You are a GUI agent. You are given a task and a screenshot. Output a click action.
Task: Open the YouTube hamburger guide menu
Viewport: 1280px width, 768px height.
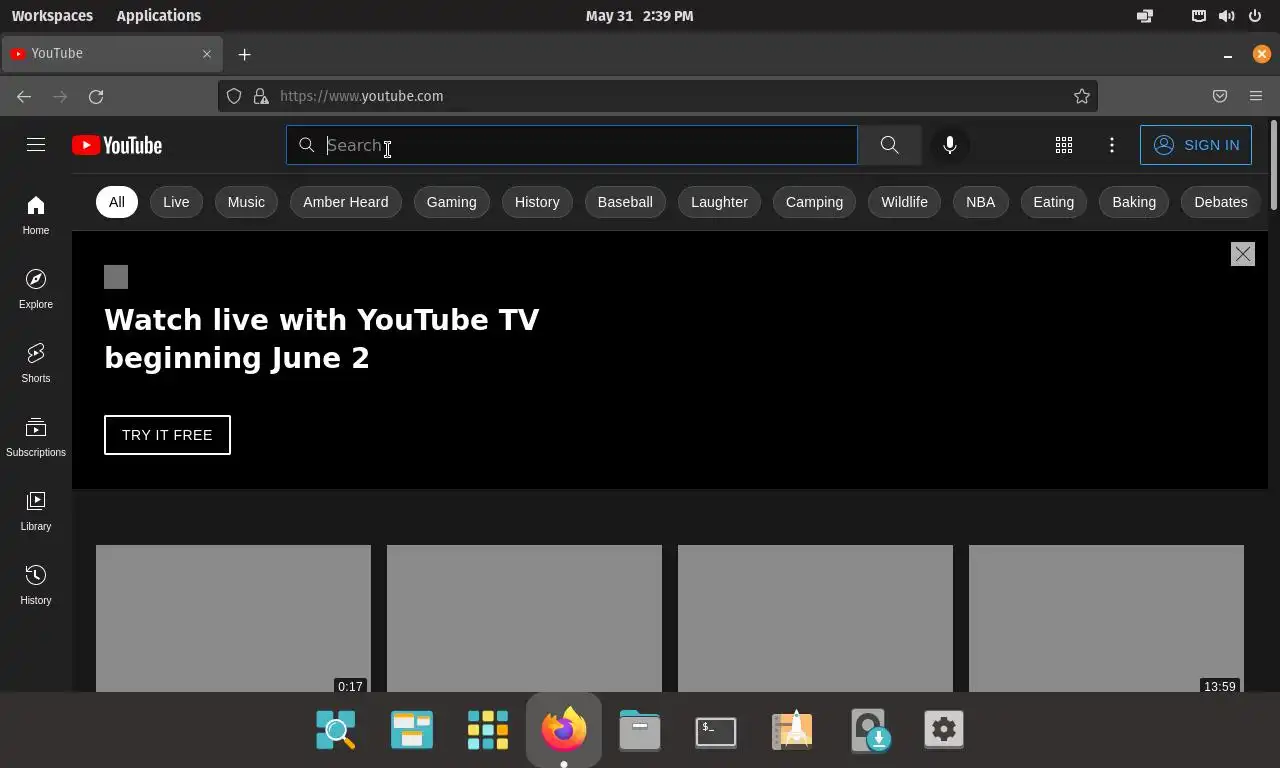(36, 145)
